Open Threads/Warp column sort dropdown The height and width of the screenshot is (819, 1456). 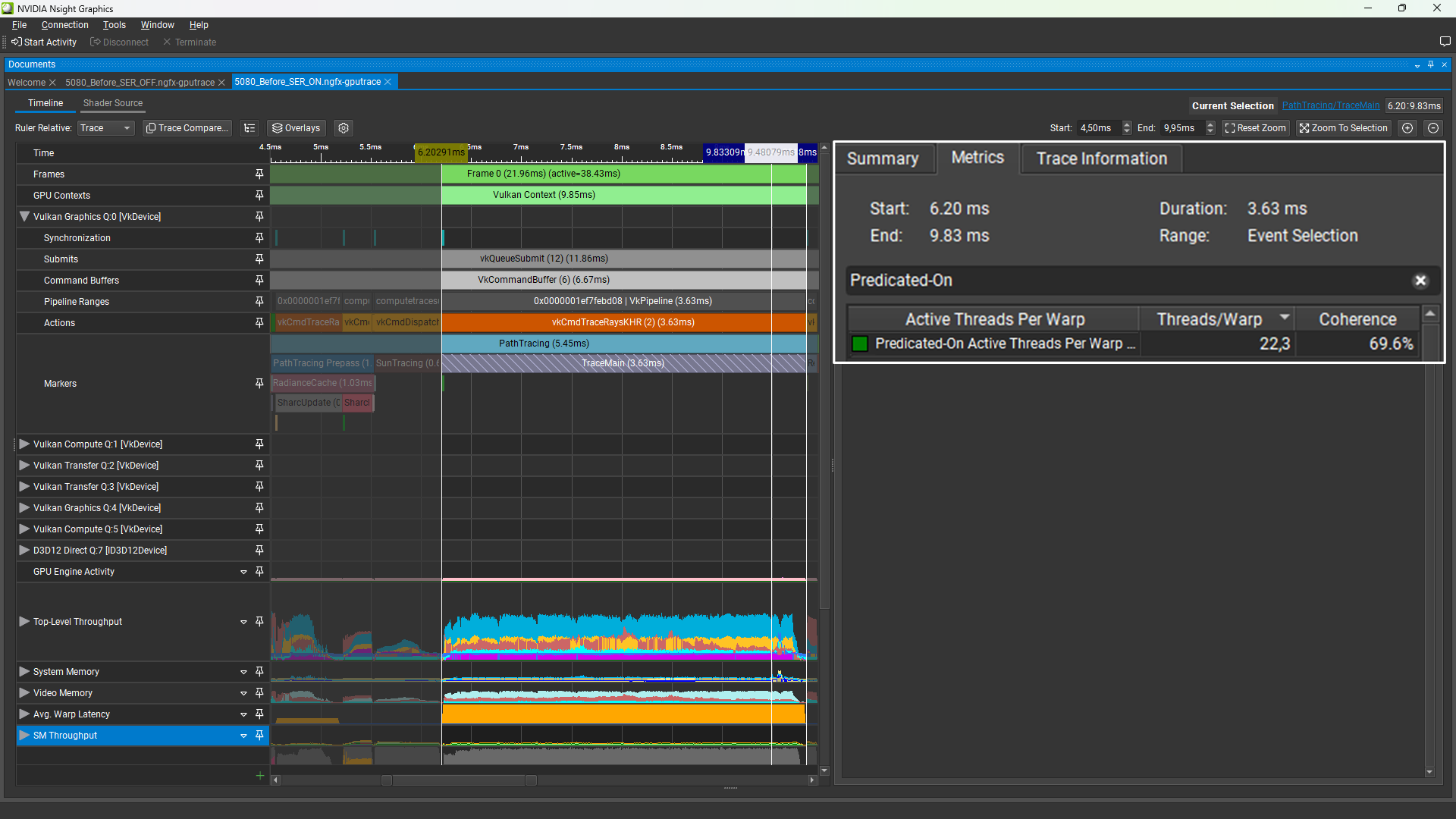1285,318
